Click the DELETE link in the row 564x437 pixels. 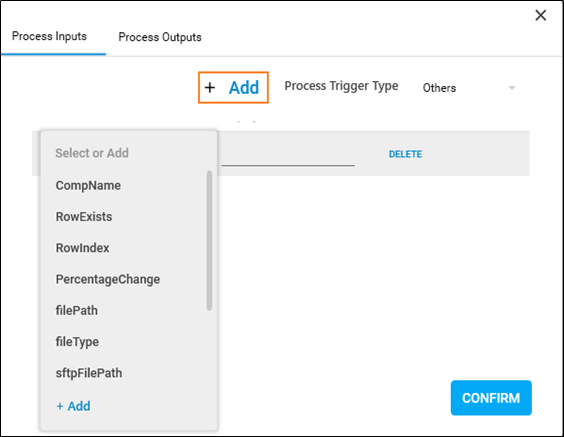click(405, 154)
